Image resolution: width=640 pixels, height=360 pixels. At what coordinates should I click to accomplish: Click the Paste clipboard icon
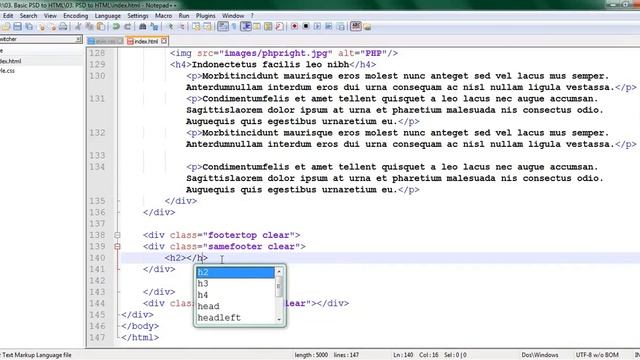tap(100, 27)
